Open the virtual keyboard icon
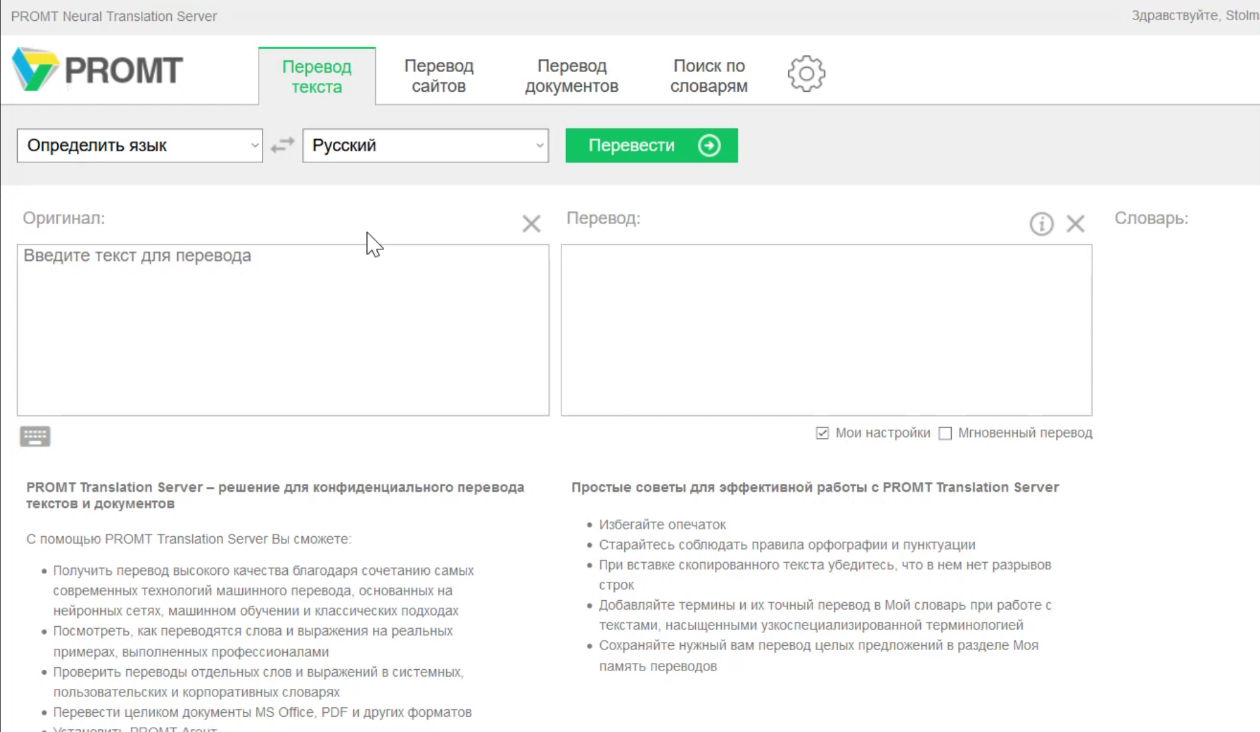Image resolution: width=1260 pixels, height=732 pixels. tap(35, 436)
